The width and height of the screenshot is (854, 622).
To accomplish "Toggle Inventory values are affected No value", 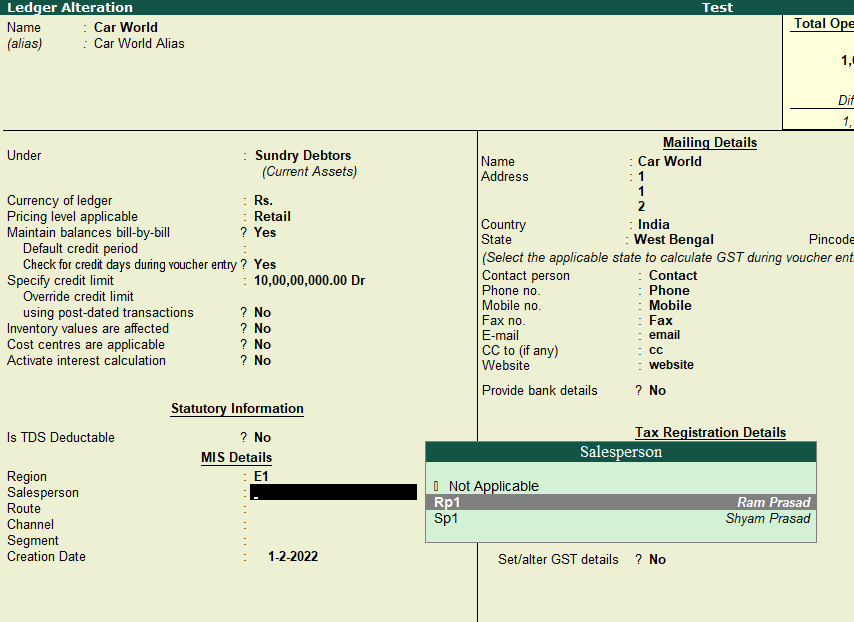I will pos(262,328).
